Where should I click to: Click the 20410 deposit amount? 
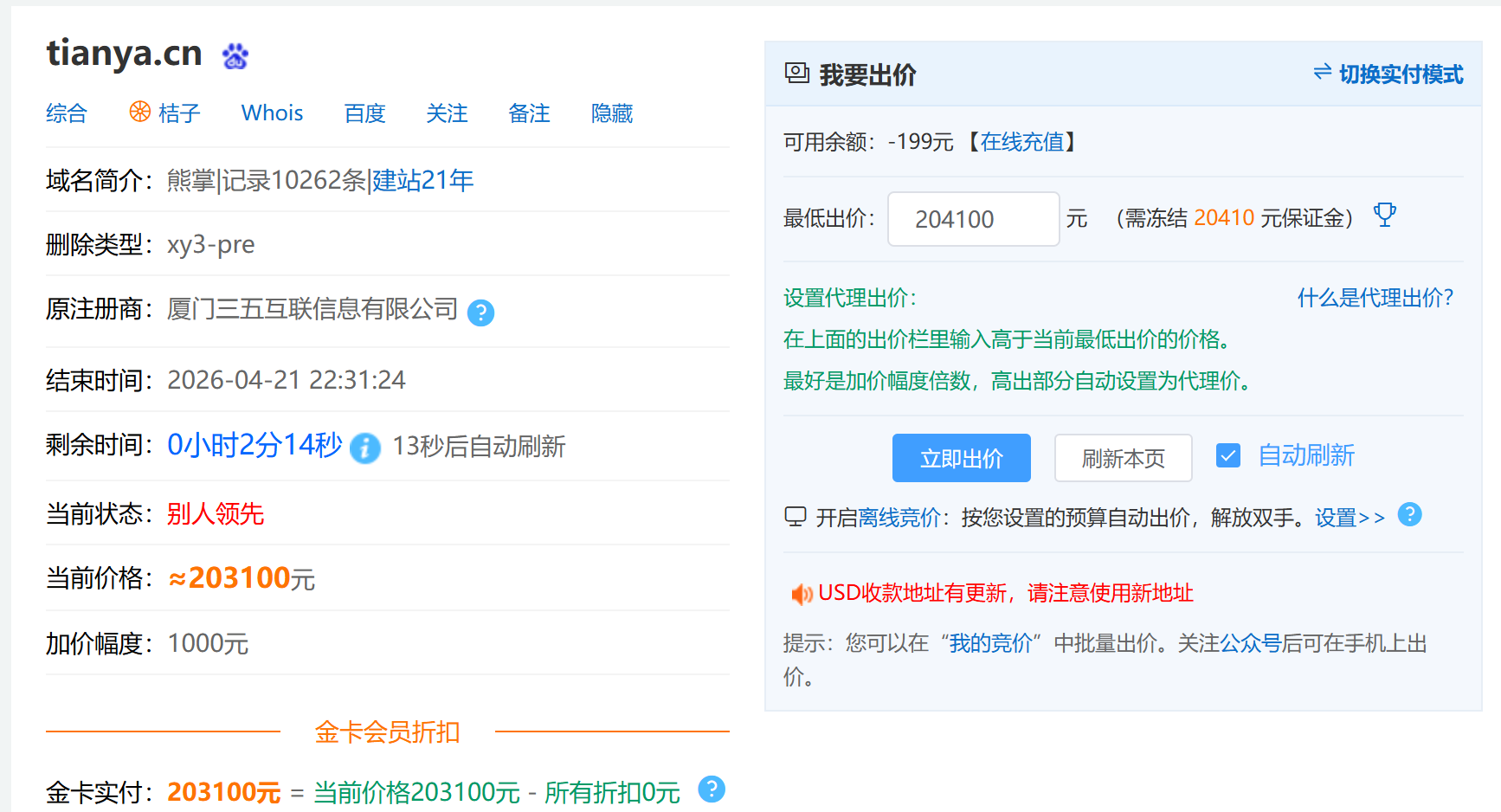[x=1224, y=217]
